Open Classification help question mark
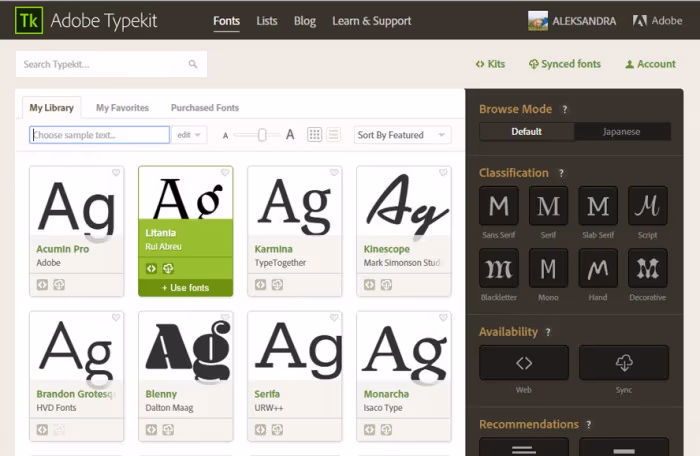The image size is (700, 456). tap(561, 173)
